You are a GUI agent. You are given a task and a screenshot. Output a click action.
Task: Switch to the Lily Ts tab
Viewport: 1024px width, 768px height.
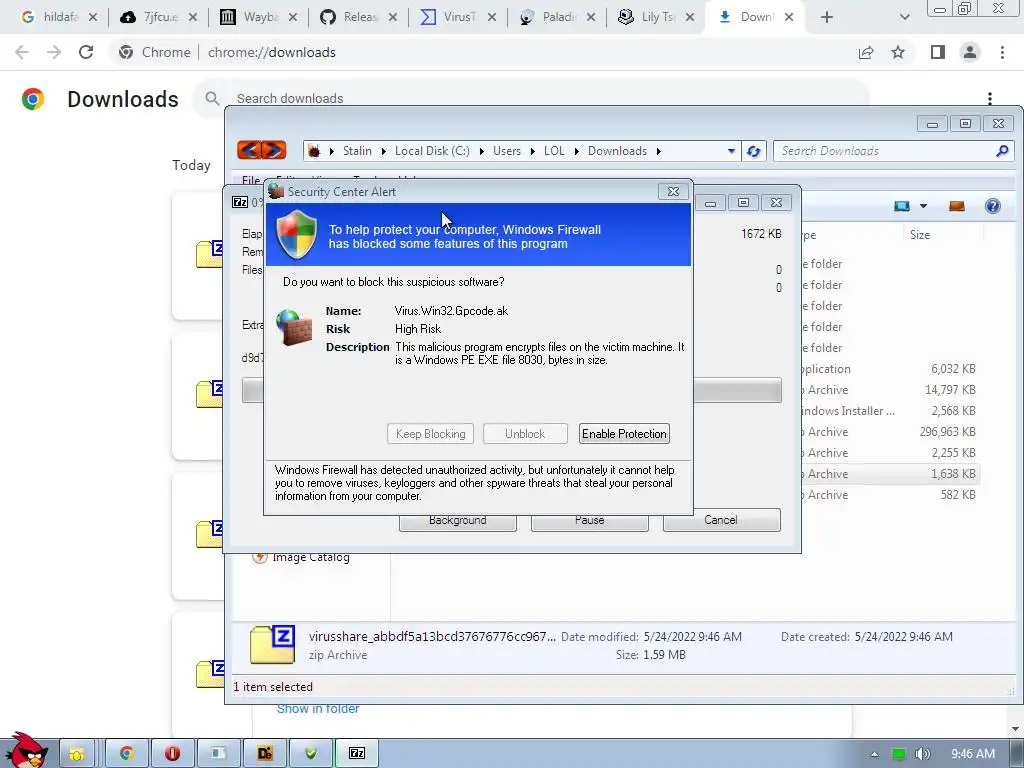[x=656, y=17]
